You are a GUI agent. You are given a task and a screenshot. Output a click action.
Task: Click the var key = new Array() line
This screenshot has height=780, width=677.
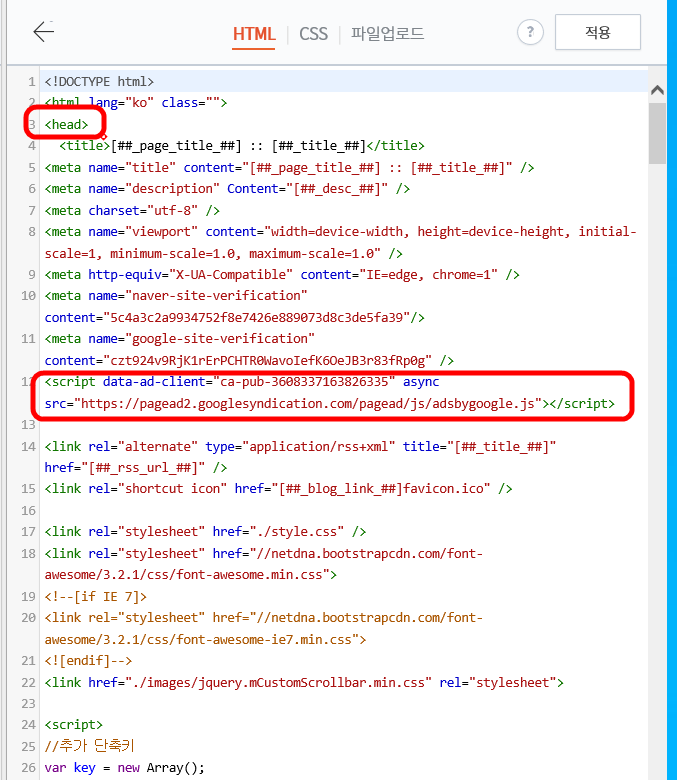(124, 768)
